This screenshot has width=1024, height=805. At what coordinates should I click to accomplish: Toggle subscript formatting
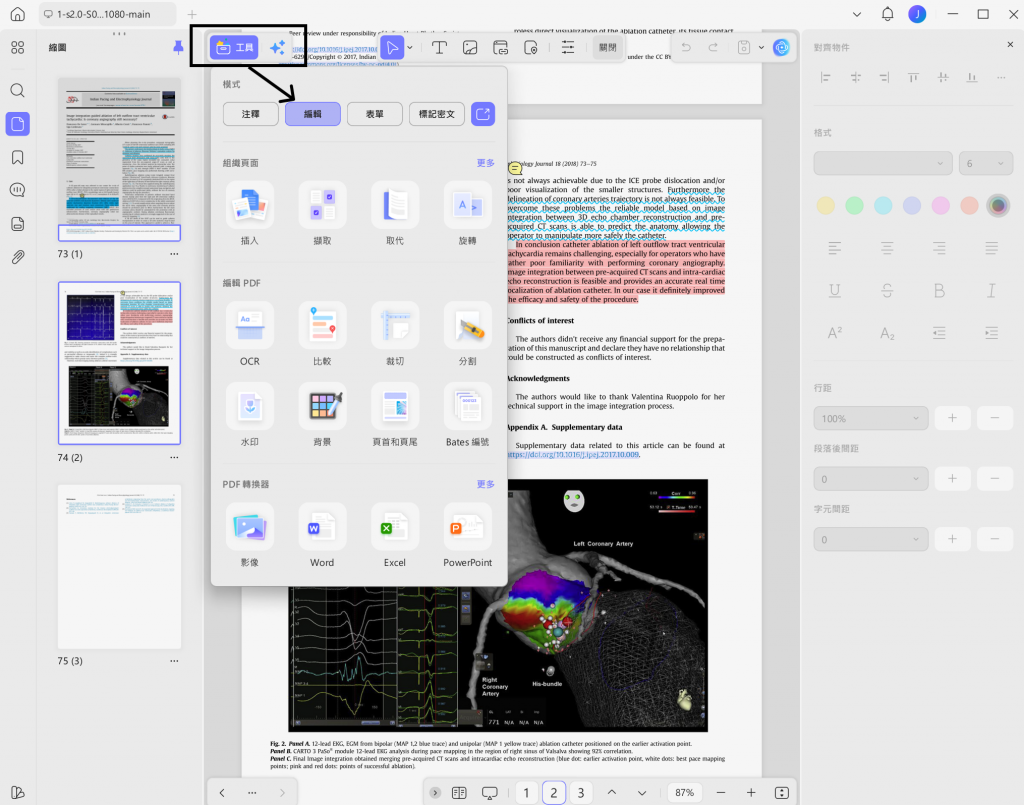[x=887, y=333]
